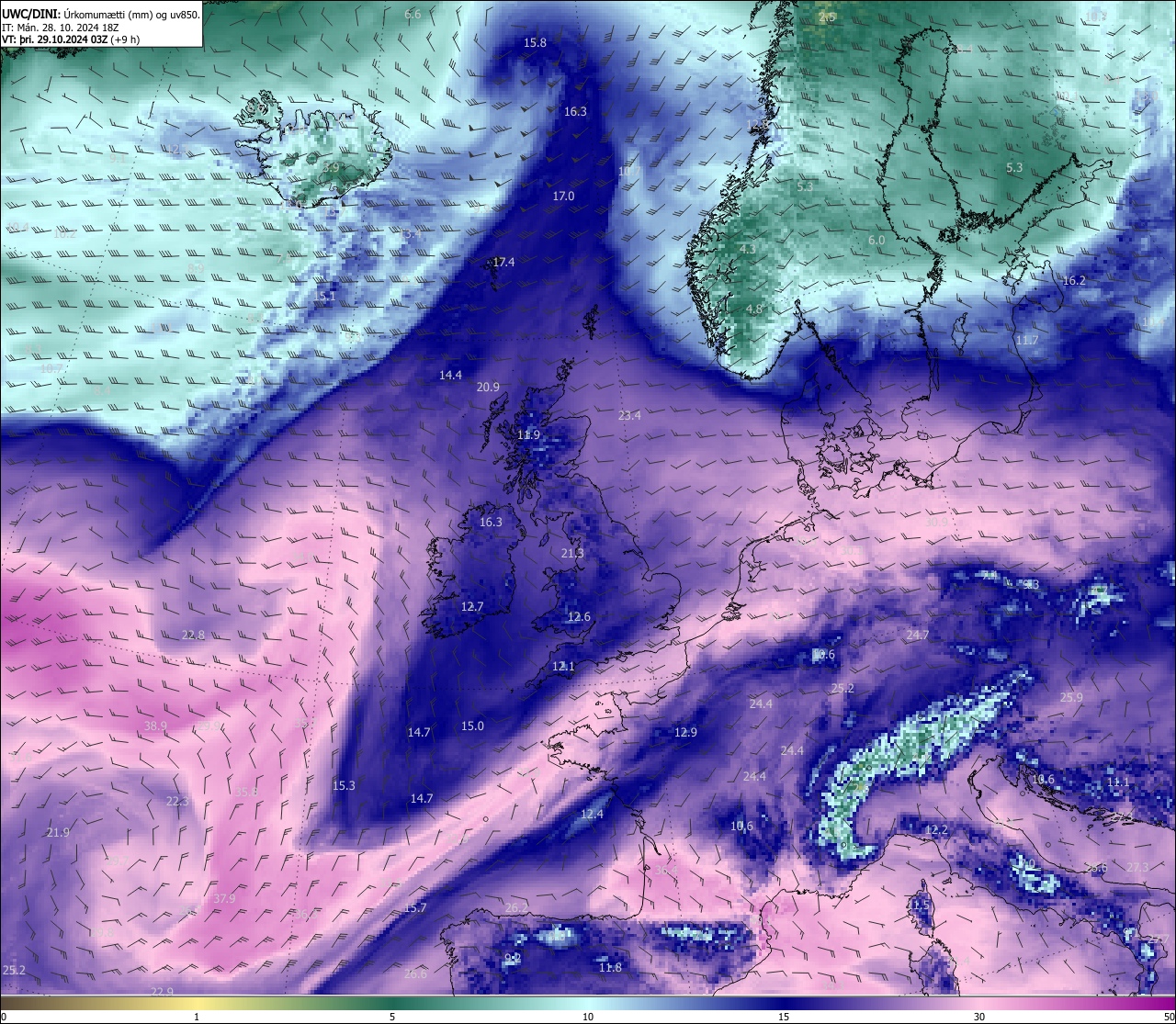Select the 12.4 value in the Bay of Biscay
This screenshot has width=1176, height=1024.
pyautogui.click(x=592, y=815)
